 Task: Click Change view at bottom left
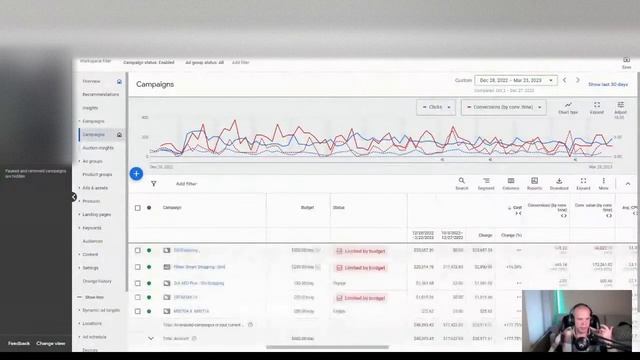click(x=51, y=343)
